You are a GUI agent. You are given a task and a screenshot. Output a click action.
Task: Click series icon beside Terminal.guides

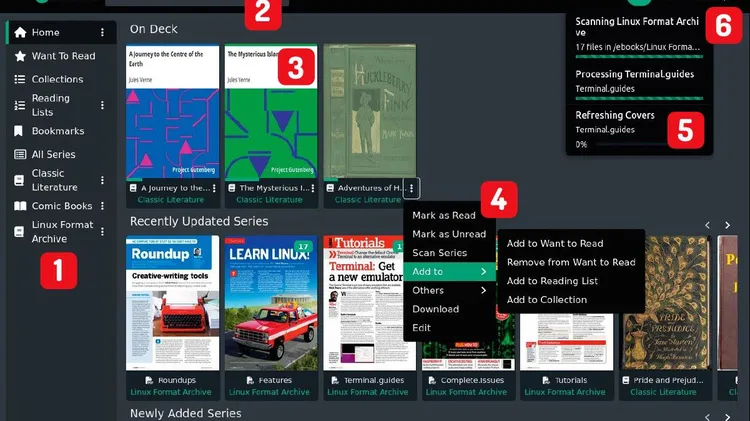tap(335, 380)
